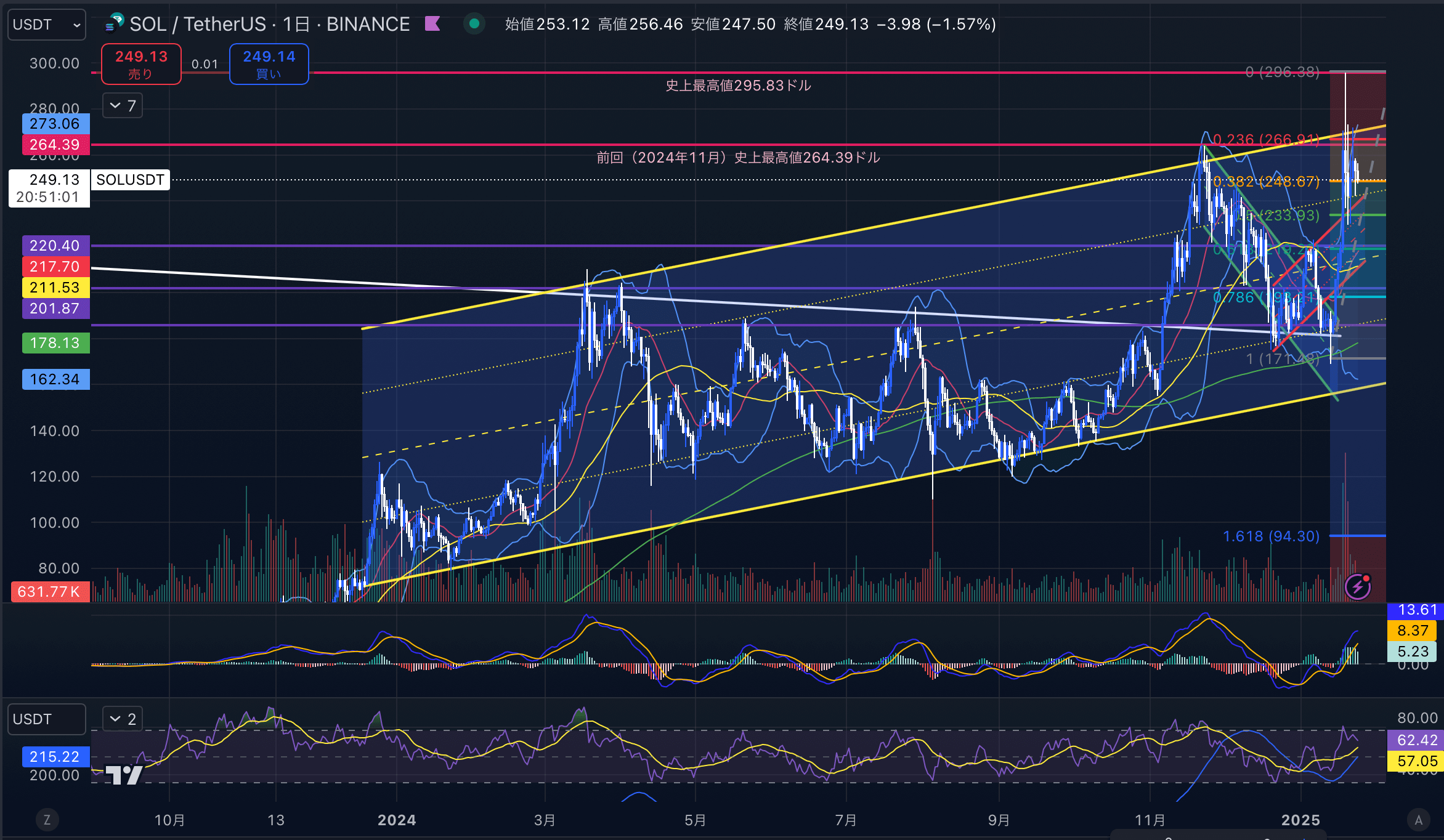The width and height of the screenshot is (1444, 840).
Task: Click the 273.06 blue price label
Action: point(55,124)
